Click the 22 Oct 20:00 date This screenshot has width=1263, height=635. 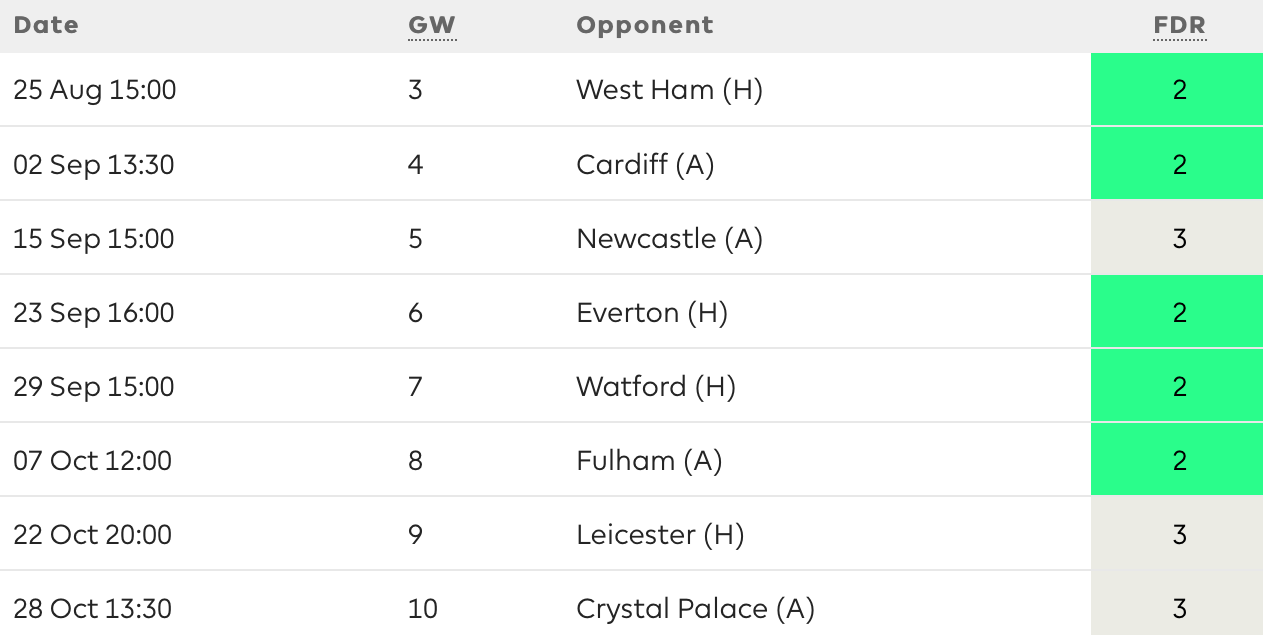(93, 534)
